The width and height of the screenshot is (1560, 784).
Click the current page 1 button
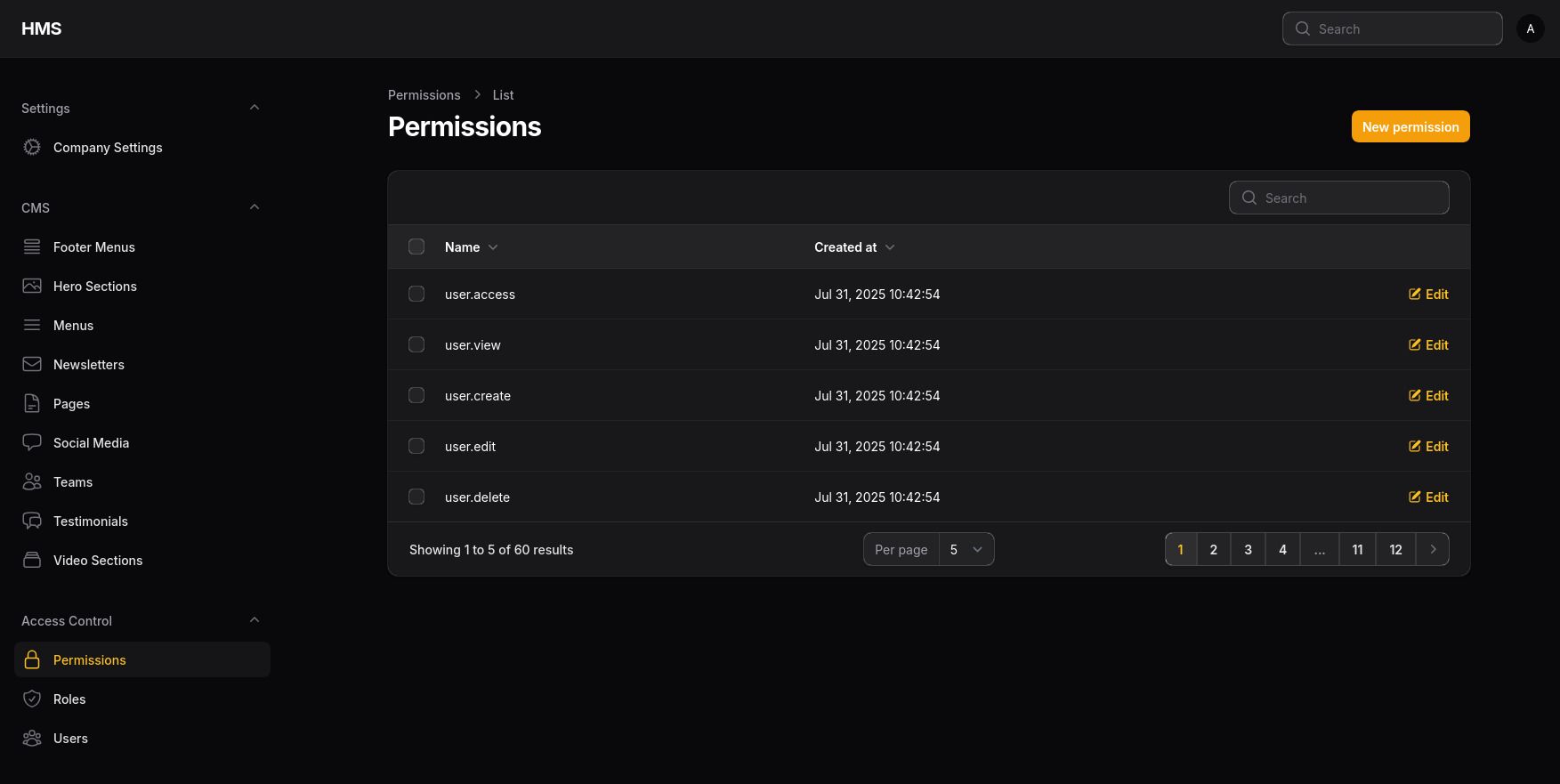[x=1181, y=549]
